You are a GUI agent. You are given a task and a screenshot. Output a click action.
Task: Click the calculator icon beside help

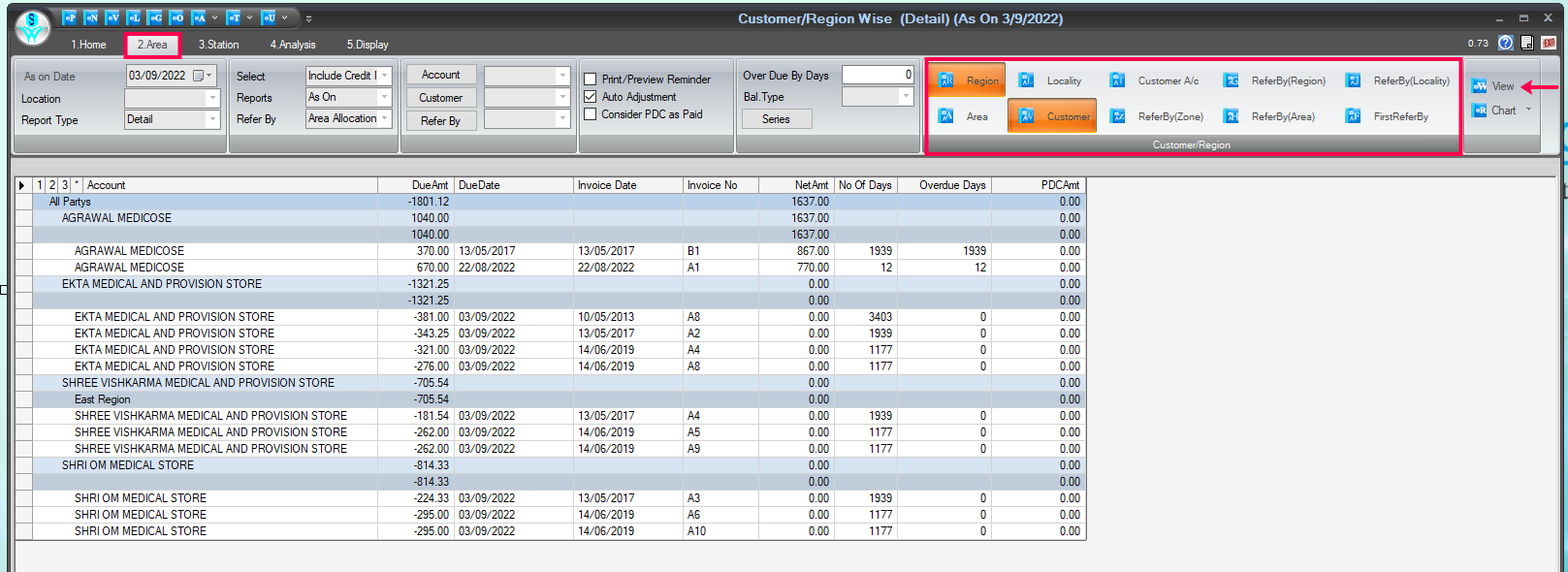click(1526, 43)
